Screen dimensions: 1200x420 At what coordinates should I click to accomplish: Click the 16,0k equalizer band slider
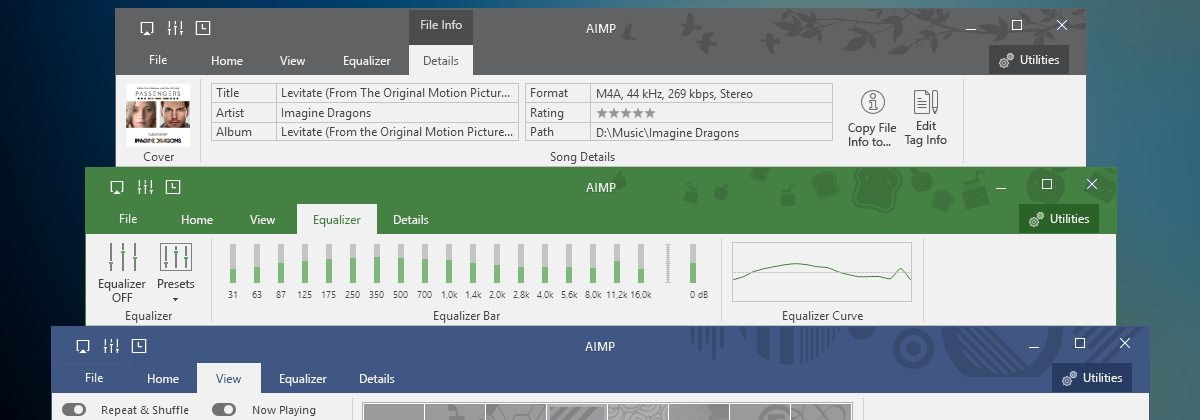(x=641, y=263)
